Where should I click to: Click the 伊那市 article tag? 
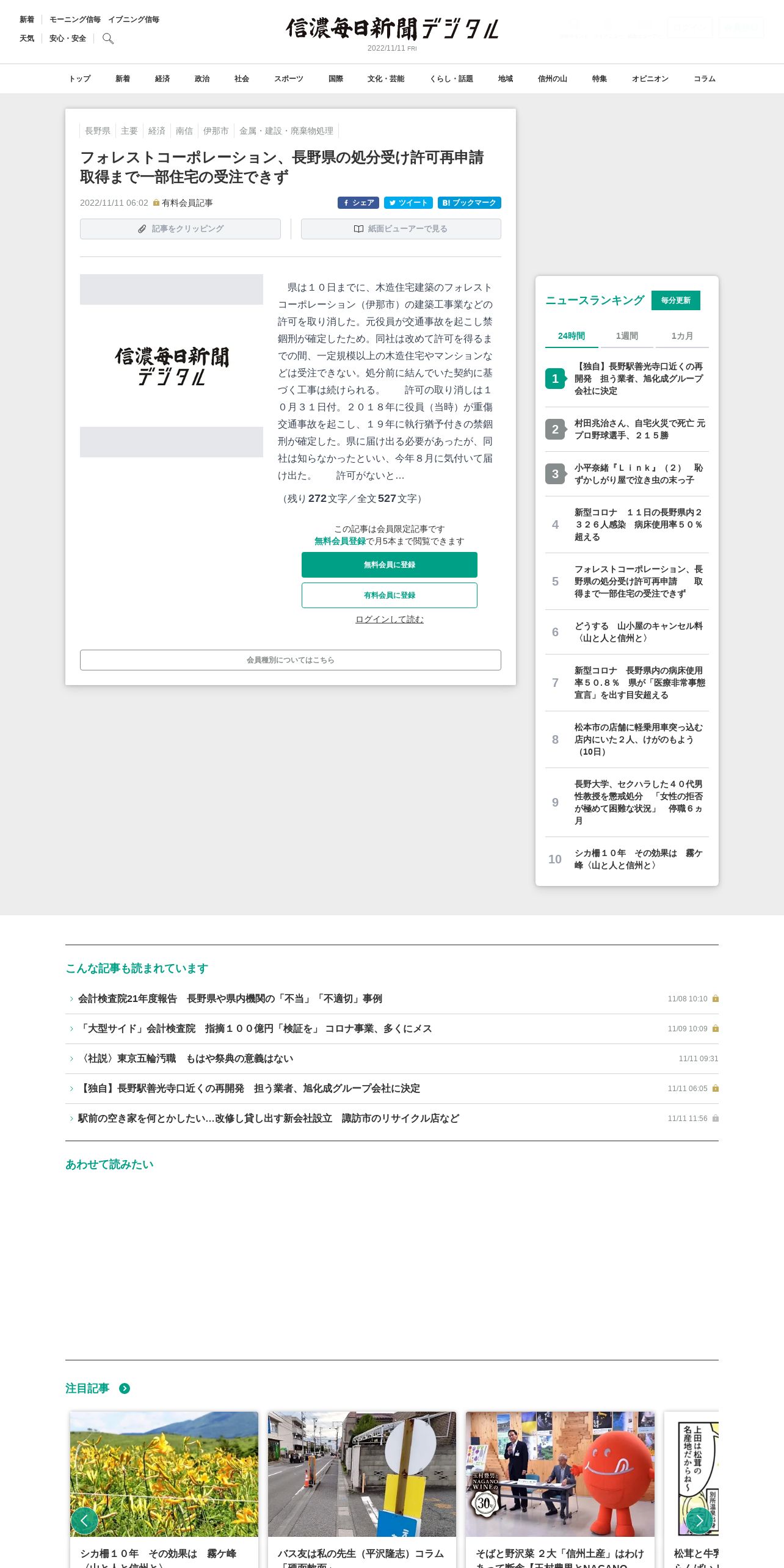[x=216, y=131]
